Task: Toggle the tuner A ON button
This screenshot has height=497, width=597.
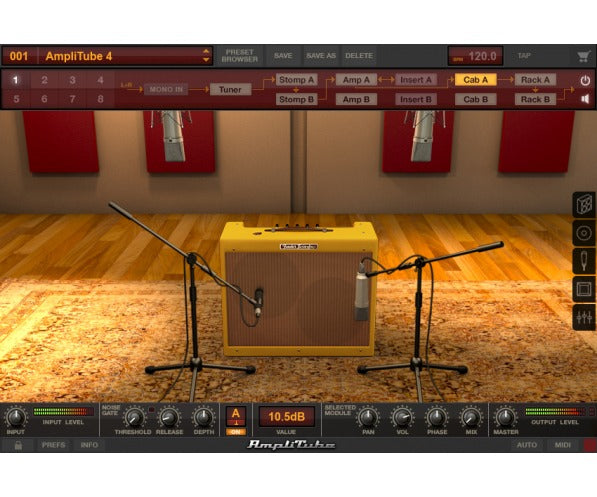Action: pyautogui.click(x=236, y=432)
